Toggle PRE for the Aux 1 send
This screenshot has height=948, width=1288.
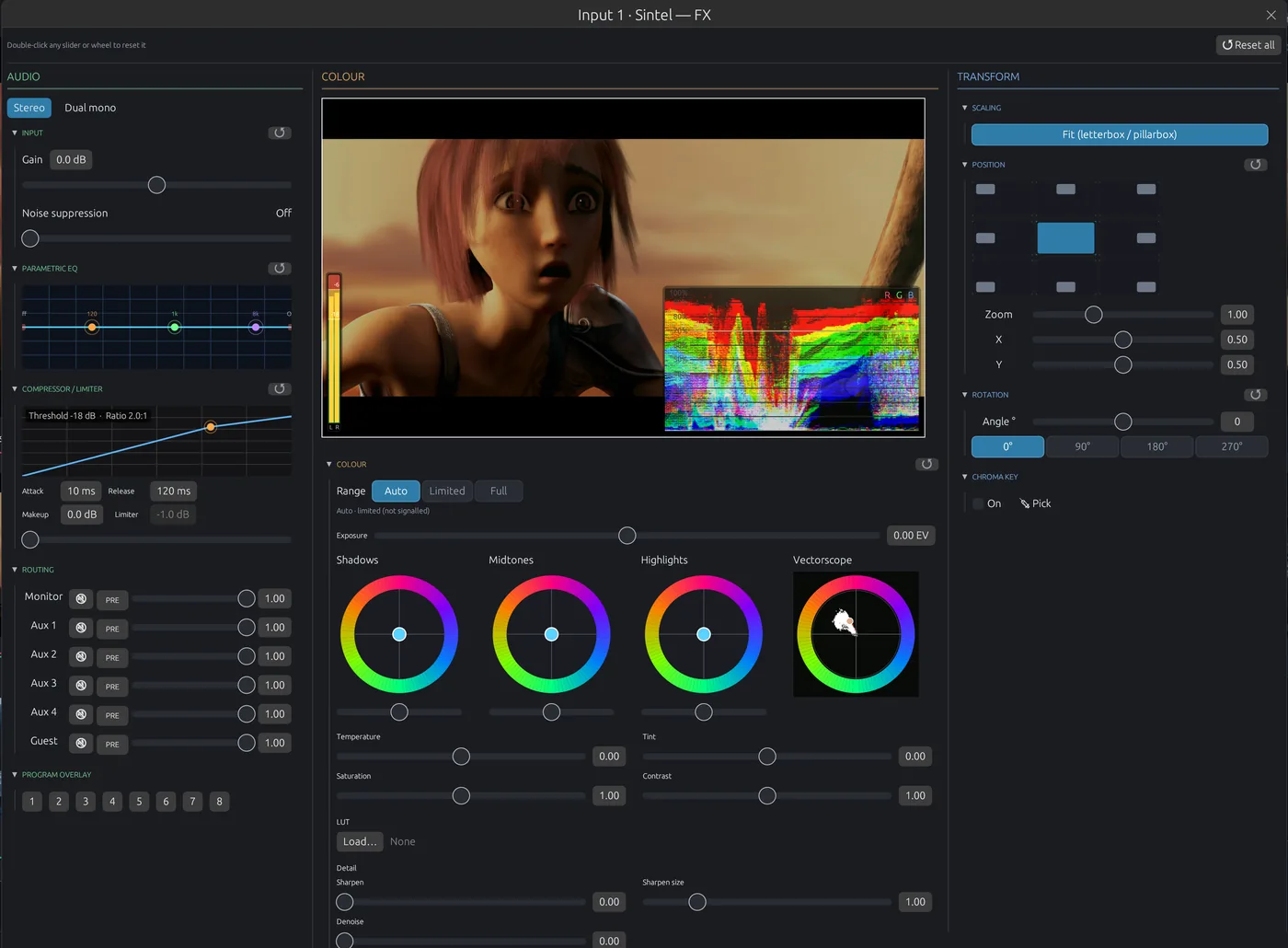[x=112, y=628]
